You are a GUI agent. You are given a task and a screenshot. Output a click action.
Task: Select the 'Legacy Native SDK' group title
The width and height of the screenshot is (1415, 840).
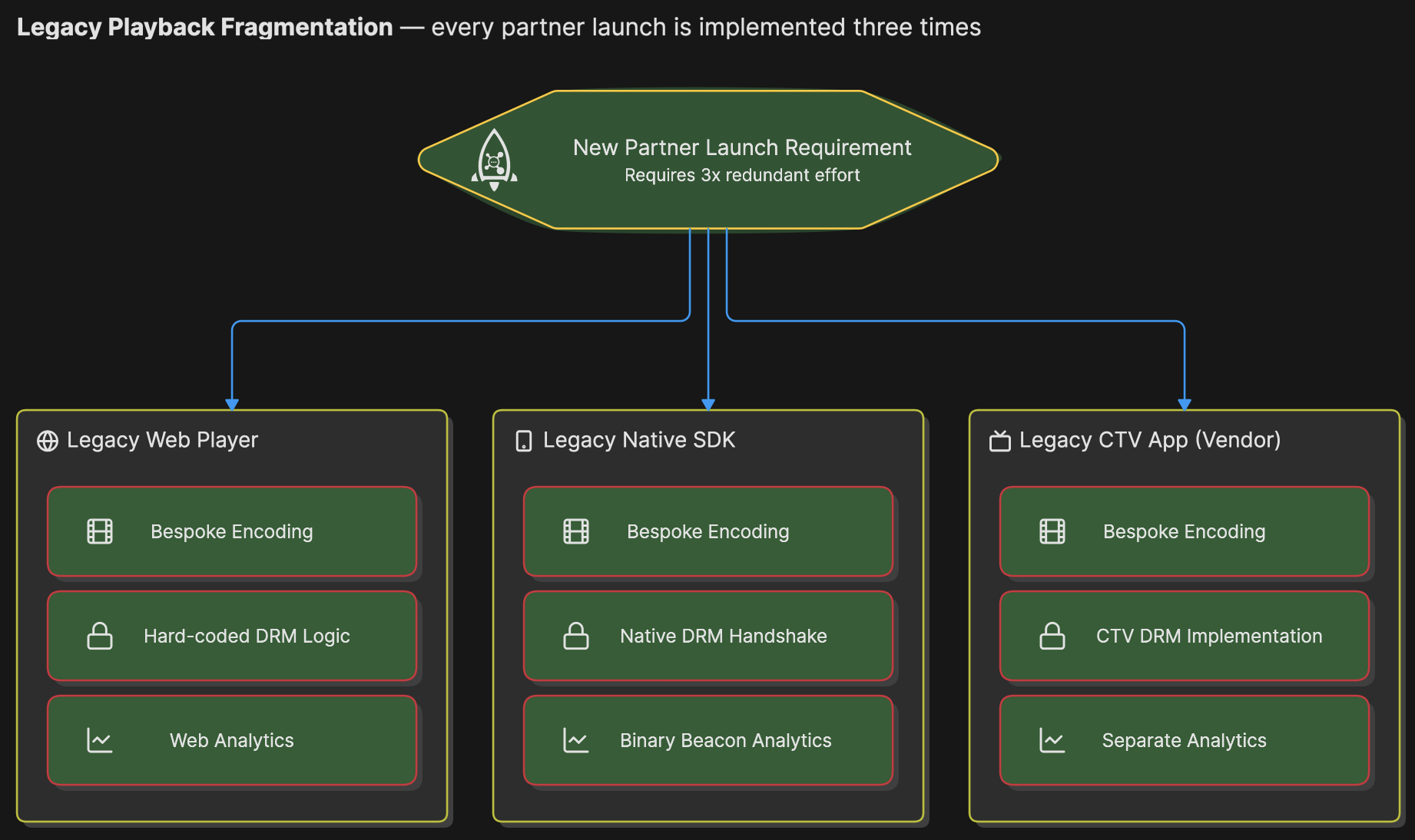(x=639, y=440)
